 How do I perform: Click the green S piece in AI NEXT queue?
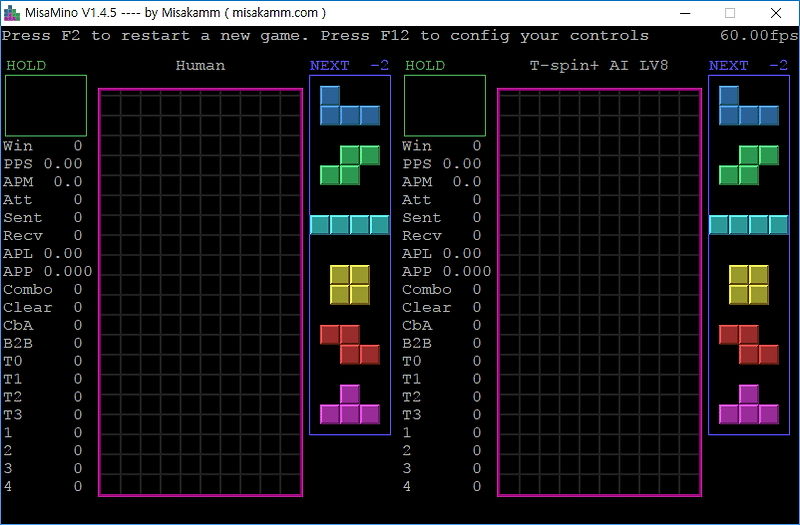coord(749,165)
